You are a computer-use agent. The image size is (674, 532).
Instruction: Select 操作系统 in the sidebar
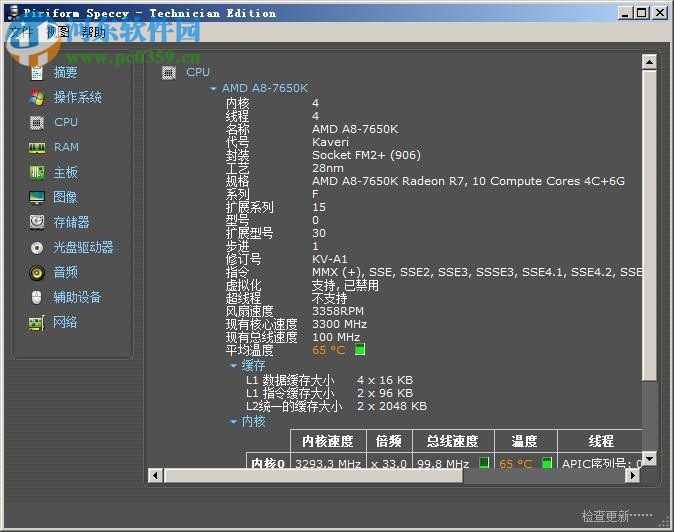(x=78, y=98)
